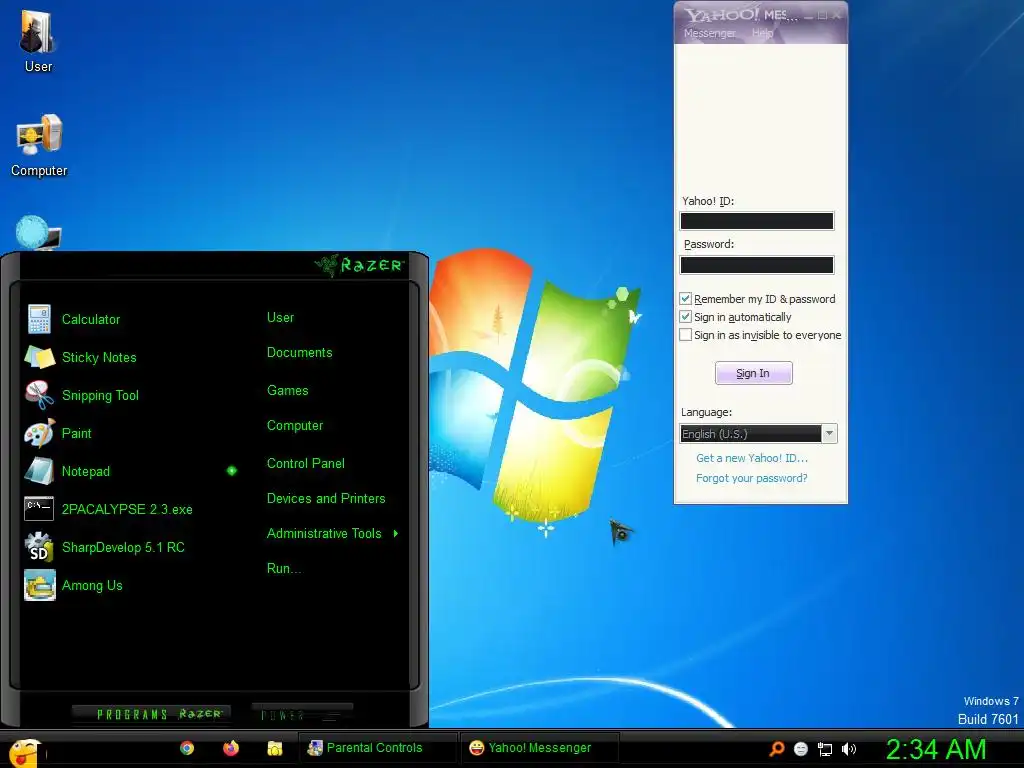Click the 2:34 AM taskbar clock

[x=936, y=750]
